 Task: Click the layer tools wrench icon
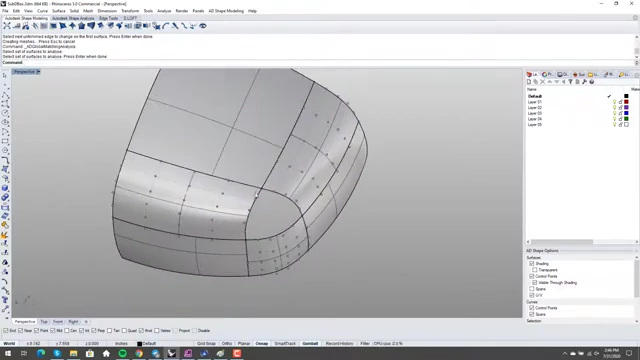584,82
